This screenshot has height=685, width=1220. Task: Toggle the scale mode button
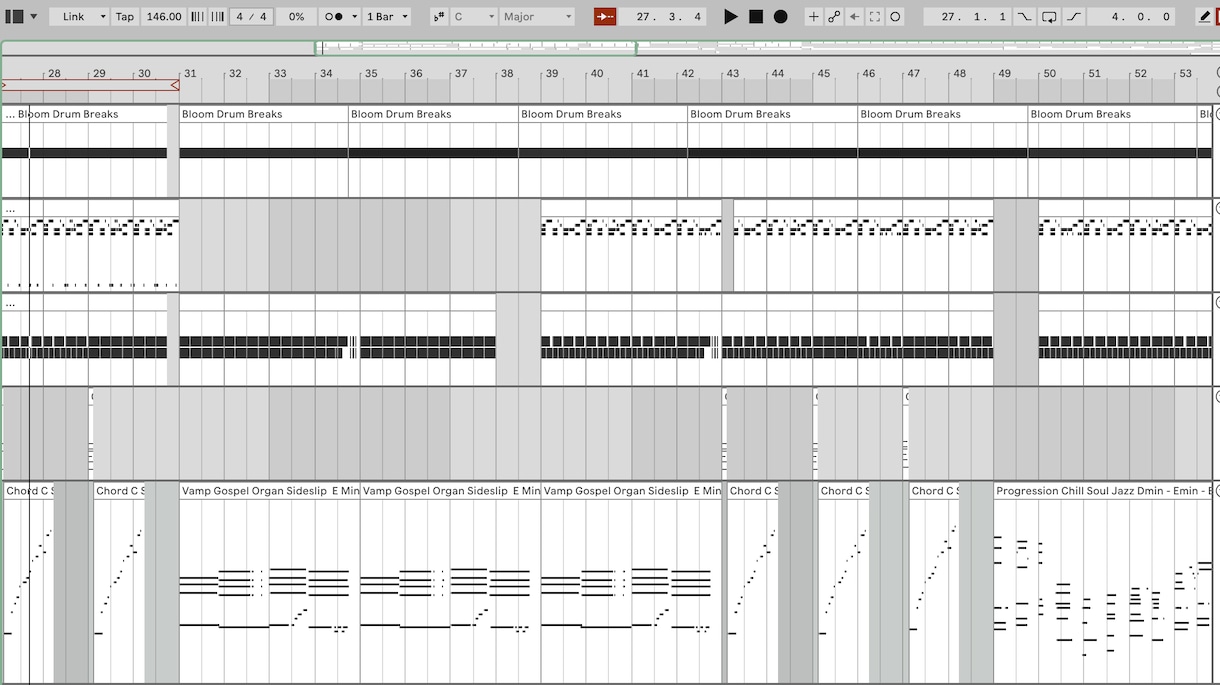point(439,16)
